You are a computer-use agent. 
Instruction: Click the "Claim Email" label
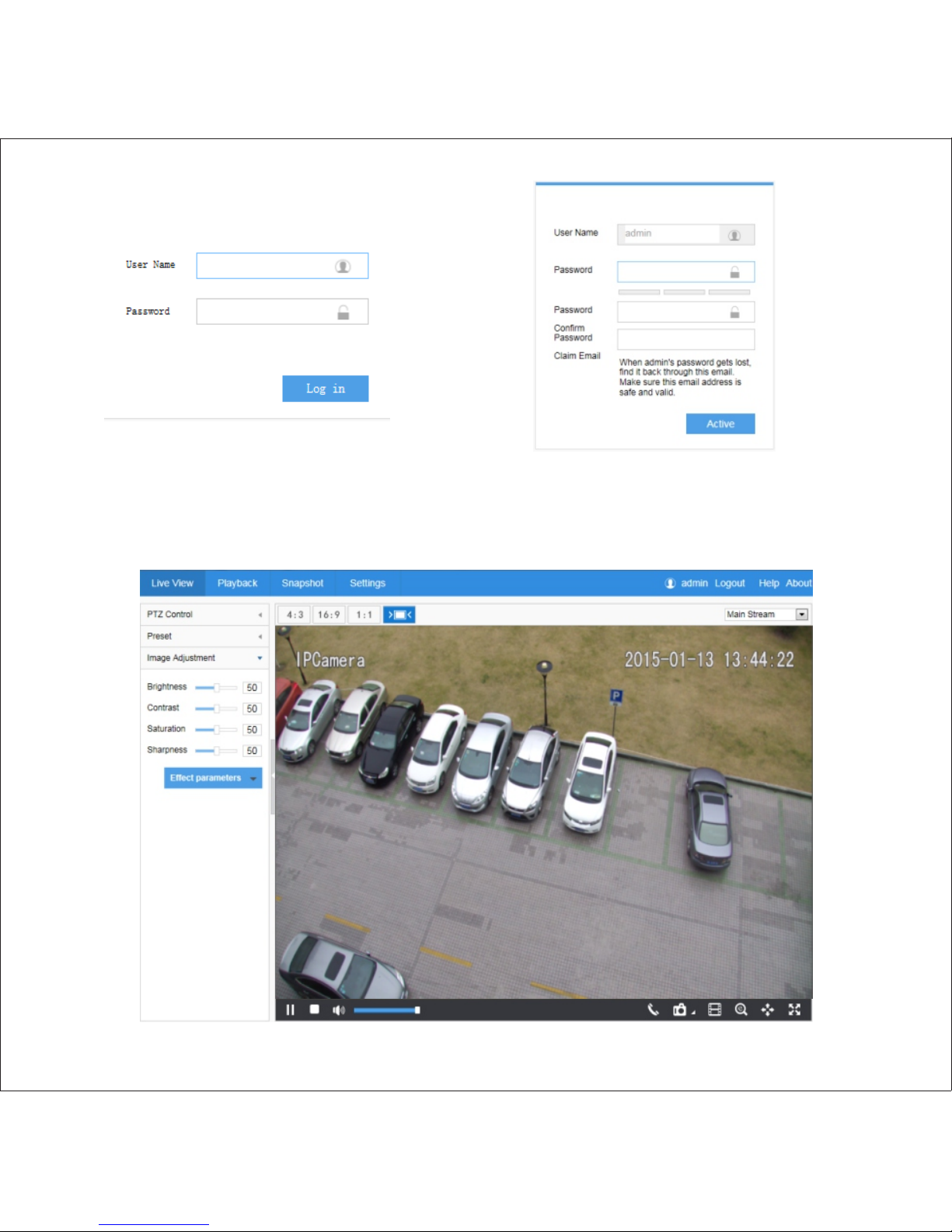[577, 356]
